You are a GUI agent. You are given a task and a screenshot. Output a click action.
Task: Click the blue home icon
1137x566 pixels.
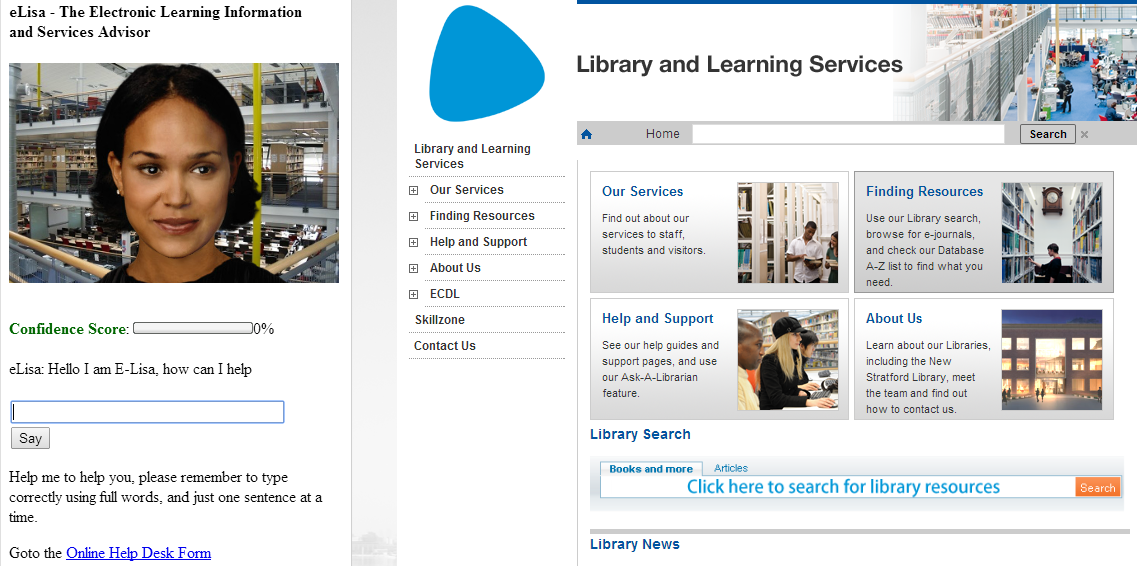(x=587, y=134)
